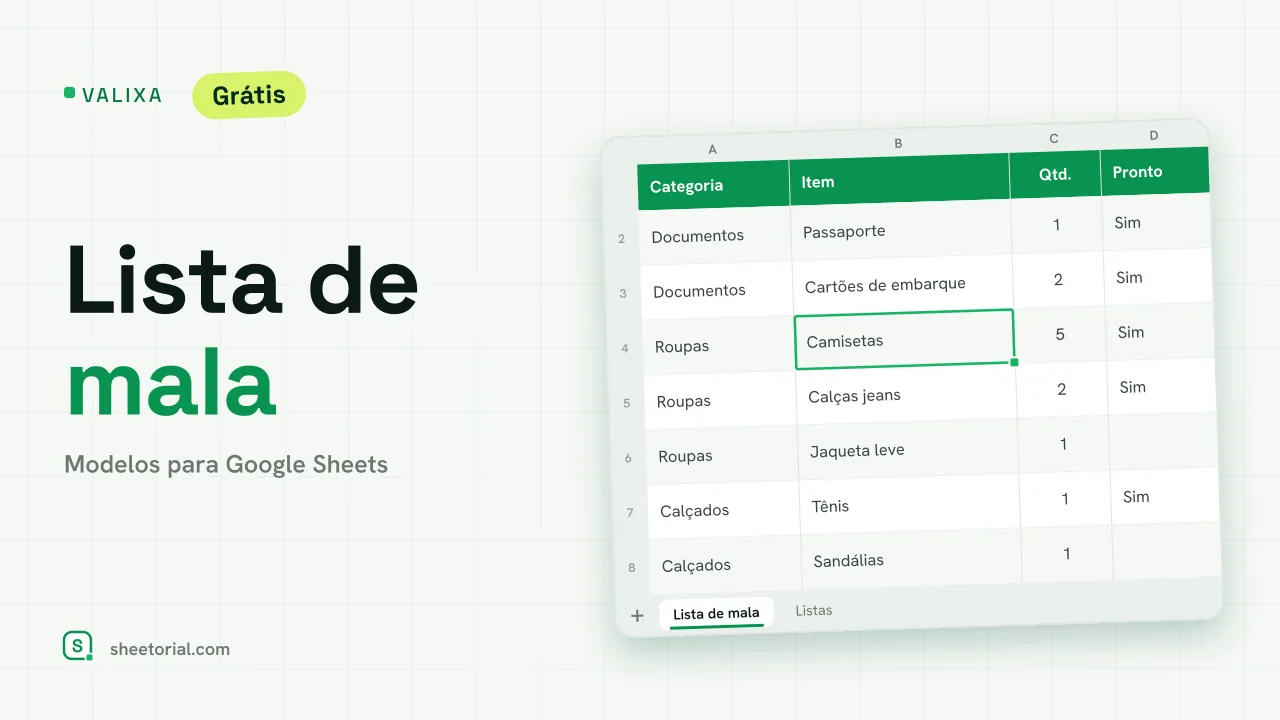Select column C header
The image size is (1280, 720).
coord(1054,138)
